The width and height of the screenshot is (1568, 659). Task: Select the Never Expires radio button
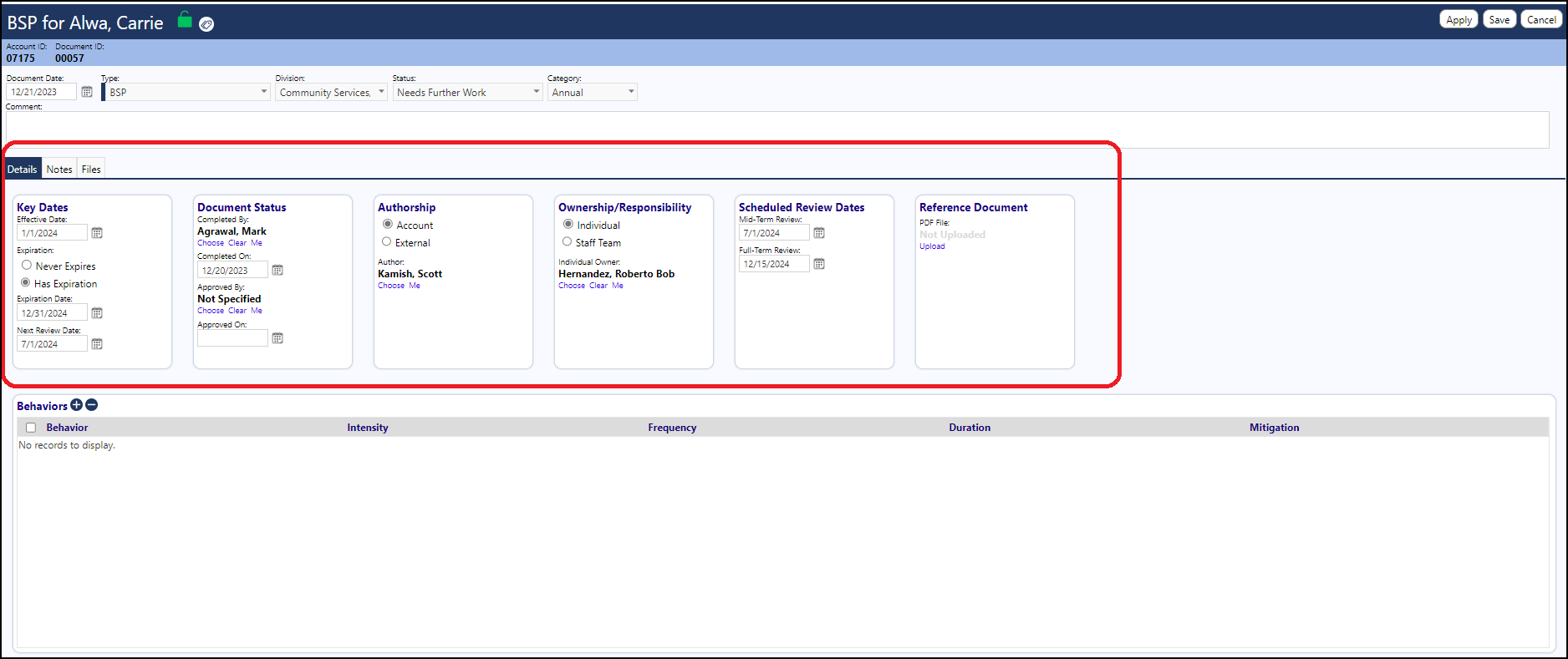pos(27,266)
